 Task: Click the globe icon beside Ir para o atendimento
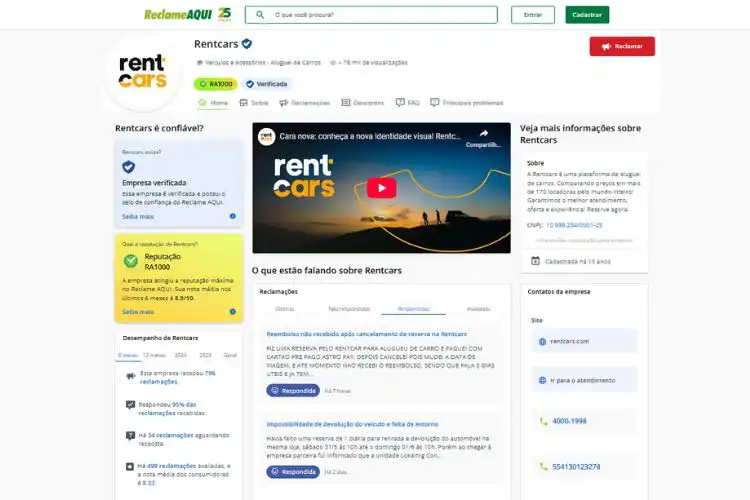pyautogui.click(x=542, y=380)
